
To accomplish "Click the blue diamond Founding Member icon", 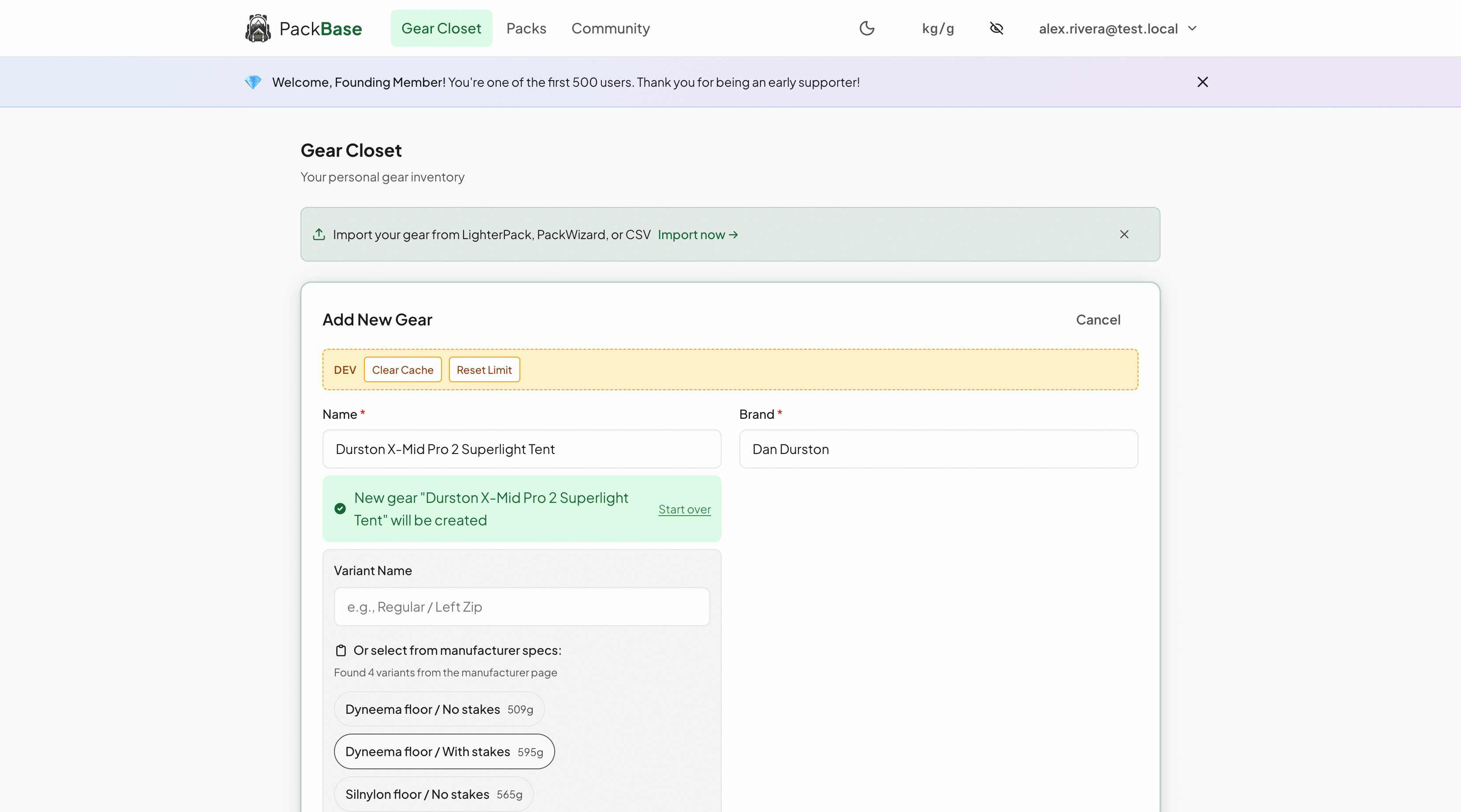I will 253,82.
